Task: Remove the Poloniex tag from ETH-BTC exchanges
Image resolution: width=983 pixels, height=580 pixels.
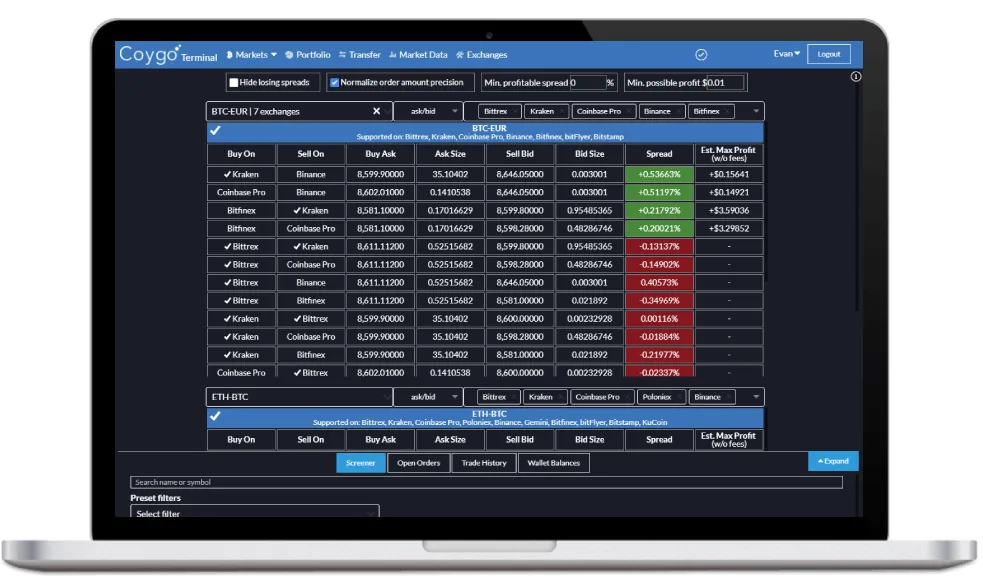Action: click(679, 398)
